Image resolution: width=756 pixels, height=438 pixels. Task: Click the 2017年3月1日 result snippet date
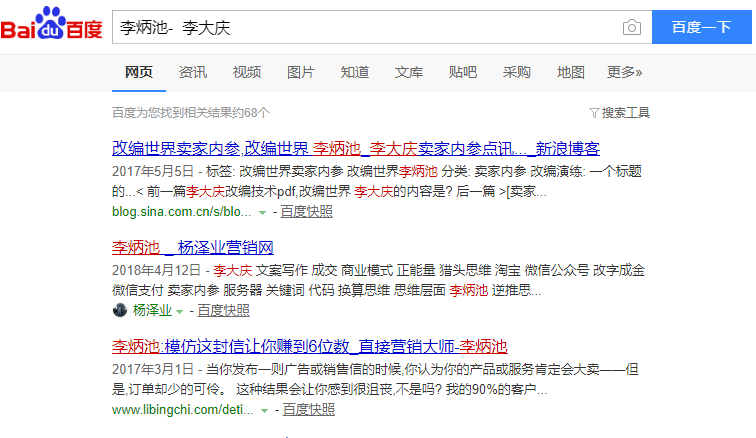click(x=153, y=370)
